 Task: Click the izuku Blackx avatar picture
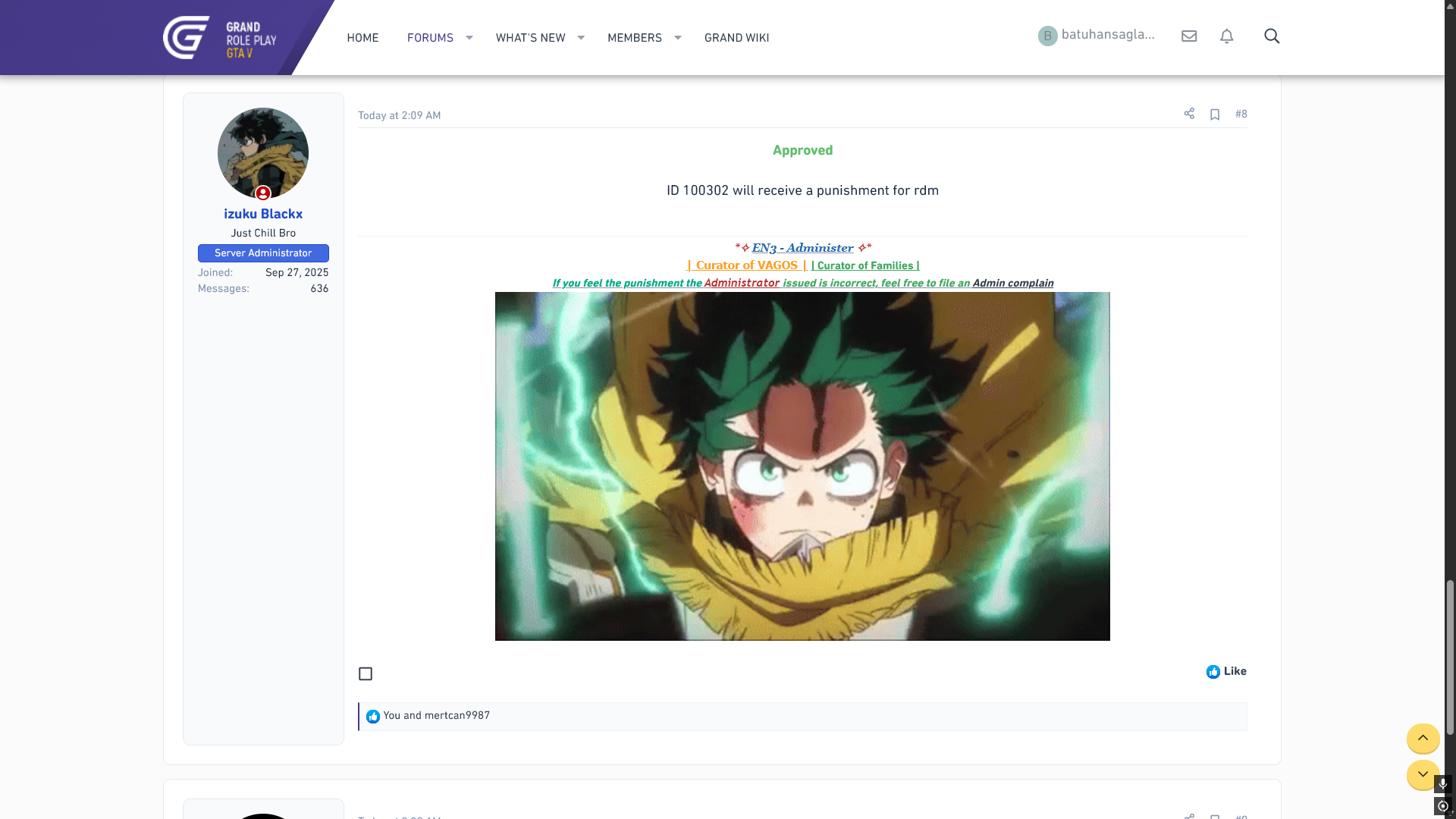point(263,153)
